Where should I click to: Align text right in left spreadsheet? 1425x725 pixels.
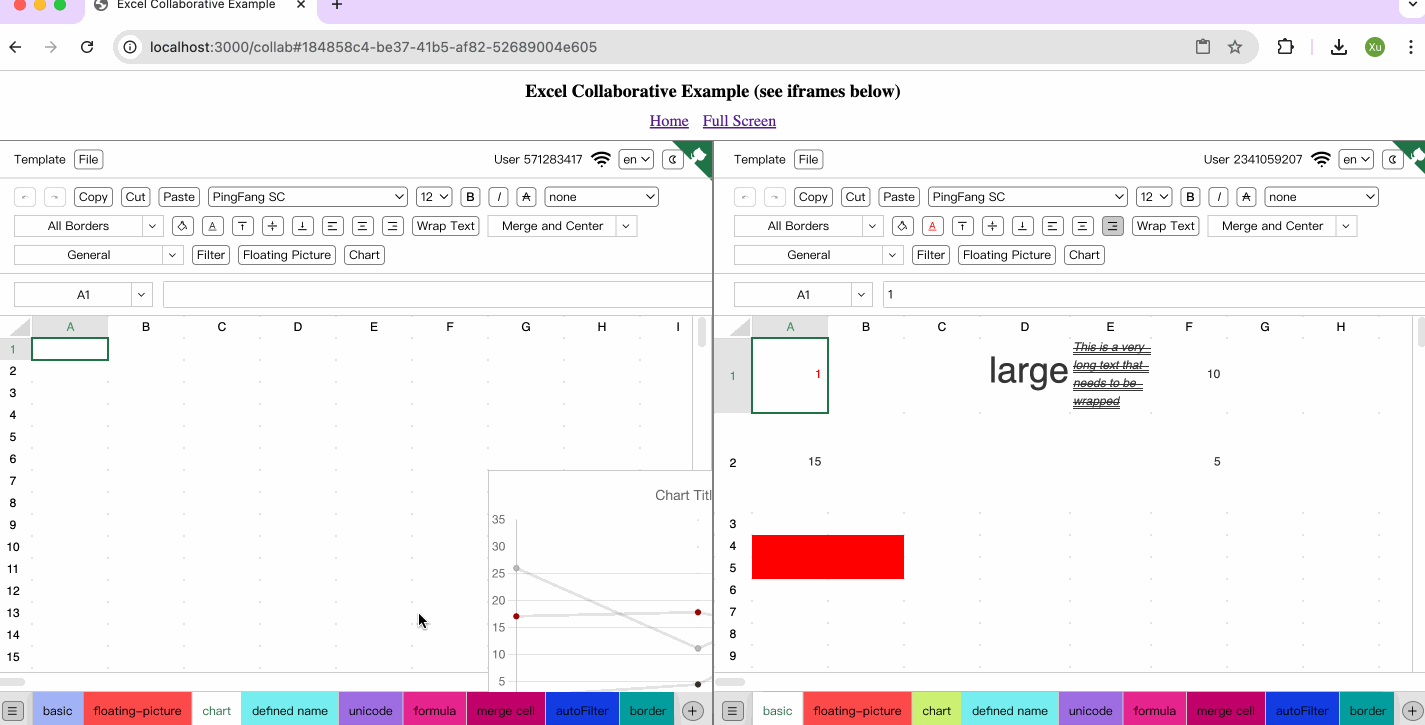(x=393, y=226)
